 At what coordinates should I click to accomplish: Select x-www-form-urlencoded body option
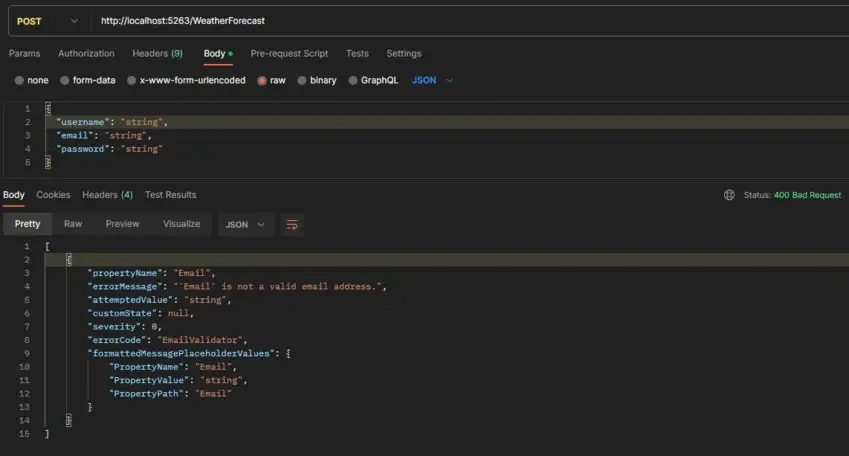click(x=132, y=81)
